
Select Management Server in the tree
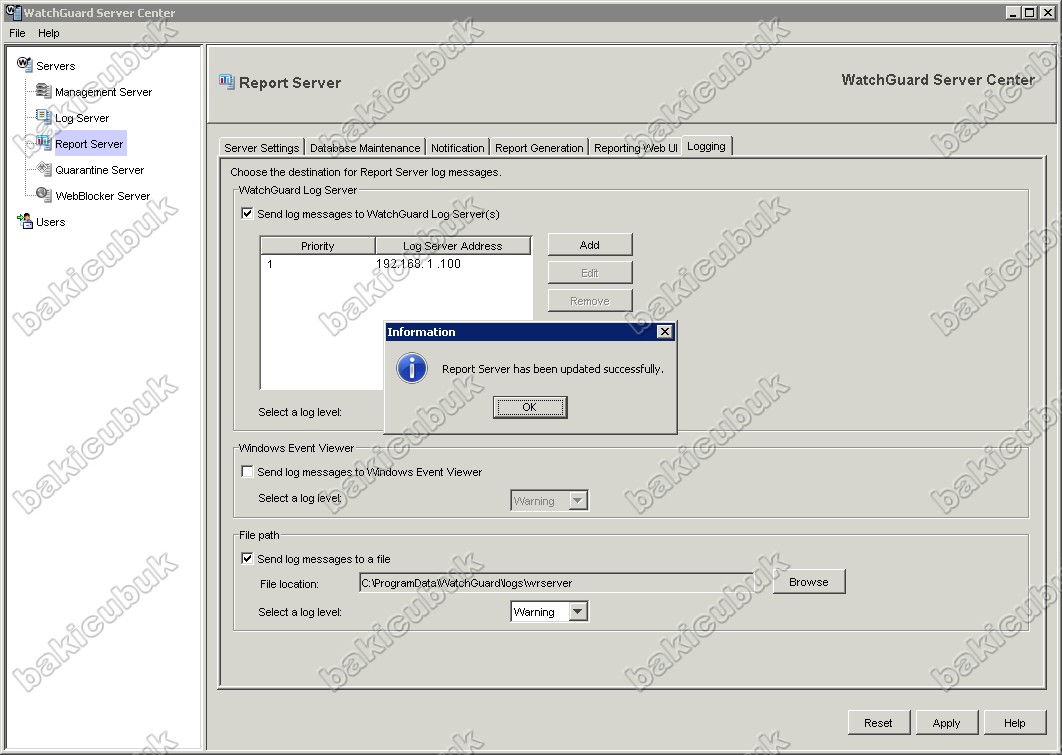[x=104, y=92]
